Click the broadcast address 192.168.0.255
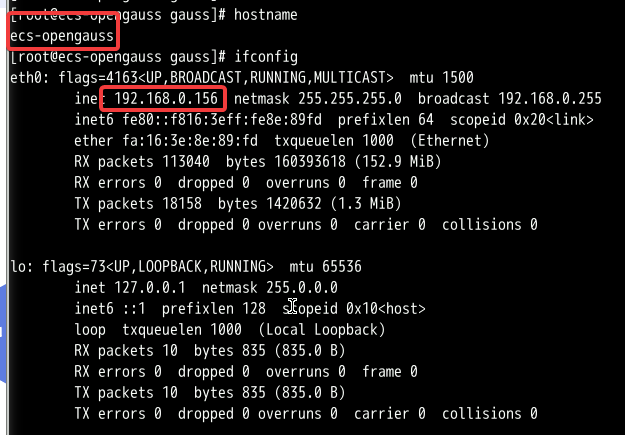The image size is (625, 435). tap(547, 99)
